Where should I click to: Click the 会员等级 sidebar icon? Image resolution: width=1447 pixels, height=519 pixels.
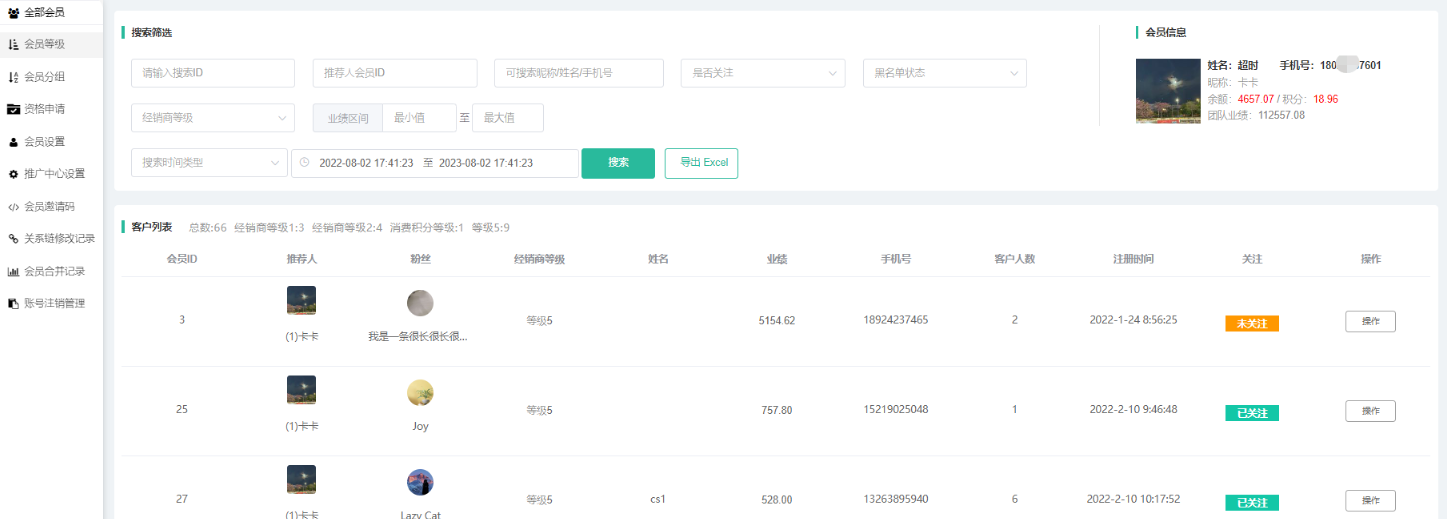point(13,44)
